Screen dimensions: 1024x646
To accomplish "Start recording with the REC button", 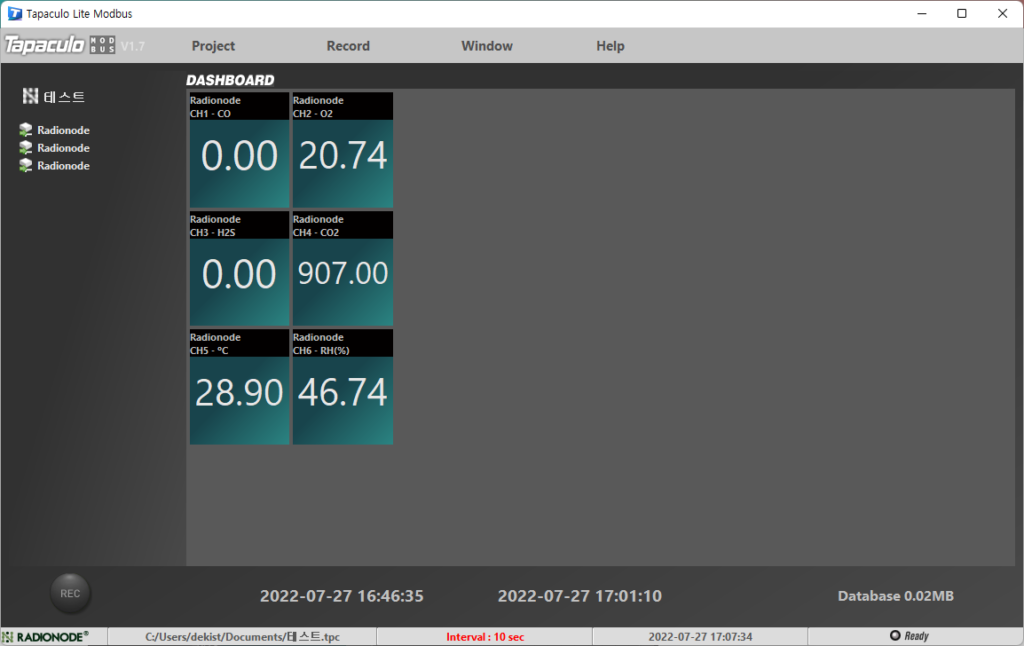I will (x=71, y=593).
